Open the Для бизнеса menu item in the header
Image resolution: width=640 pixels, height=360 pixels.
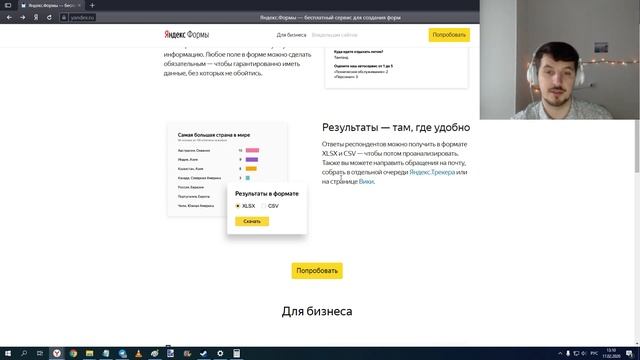click(291, 35)
